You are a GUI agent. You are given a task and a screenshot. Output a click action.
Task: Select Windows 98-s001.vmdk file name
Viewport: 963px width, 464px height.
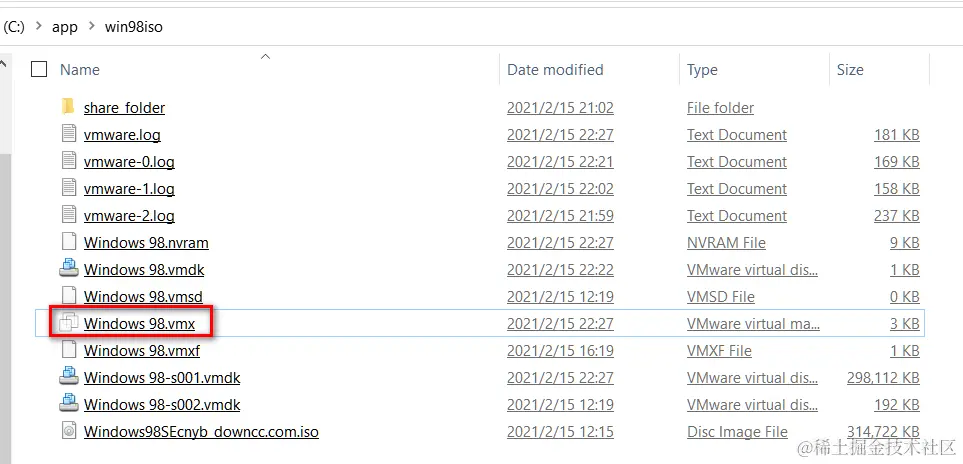(162, 377)
